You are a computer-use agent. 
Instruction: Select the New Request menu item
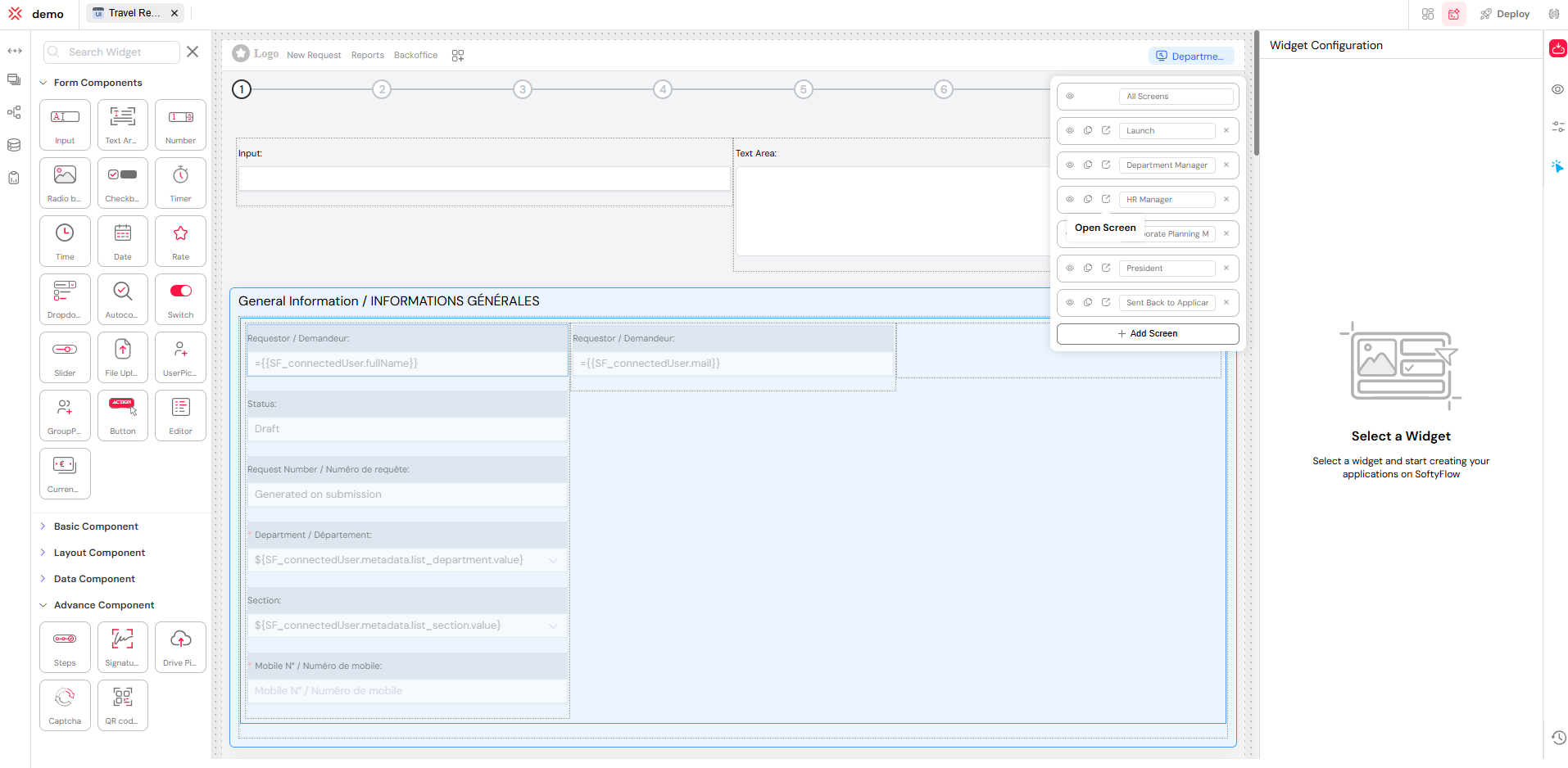click(314, 55)
